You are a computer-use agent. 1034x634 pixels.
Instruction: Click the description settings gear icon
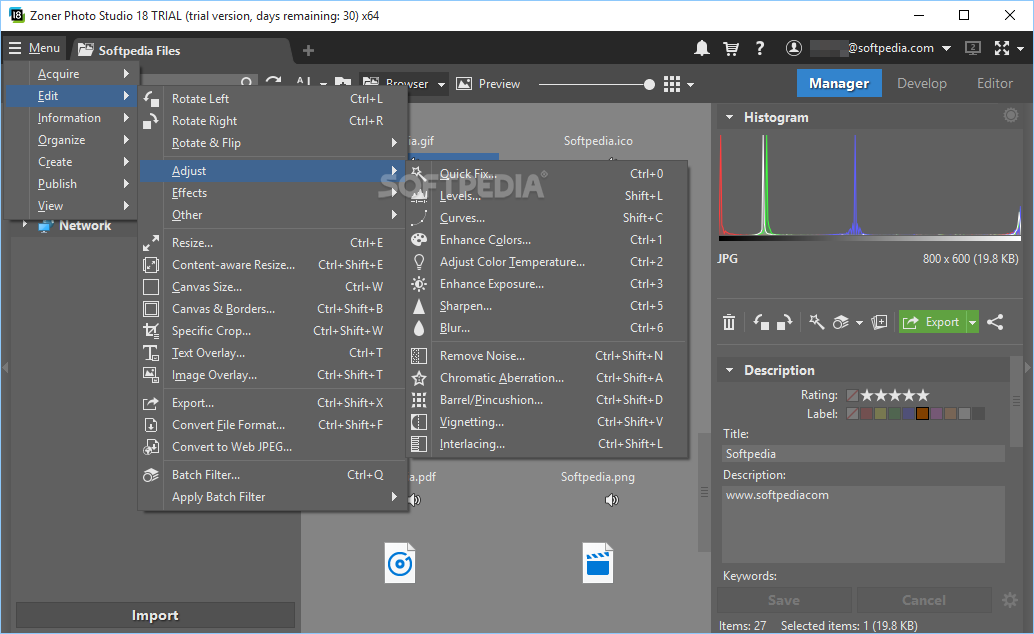pos(1010,600)
